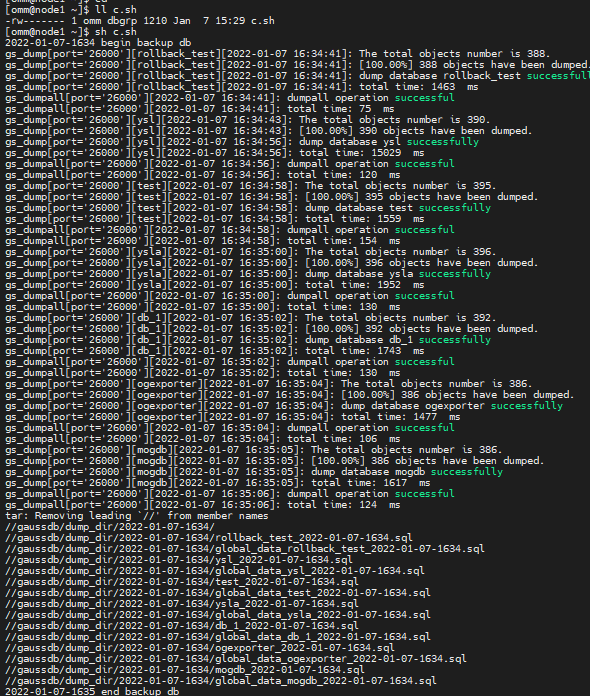Click 'dump database db_1 successfully' text

pos(398,340)
